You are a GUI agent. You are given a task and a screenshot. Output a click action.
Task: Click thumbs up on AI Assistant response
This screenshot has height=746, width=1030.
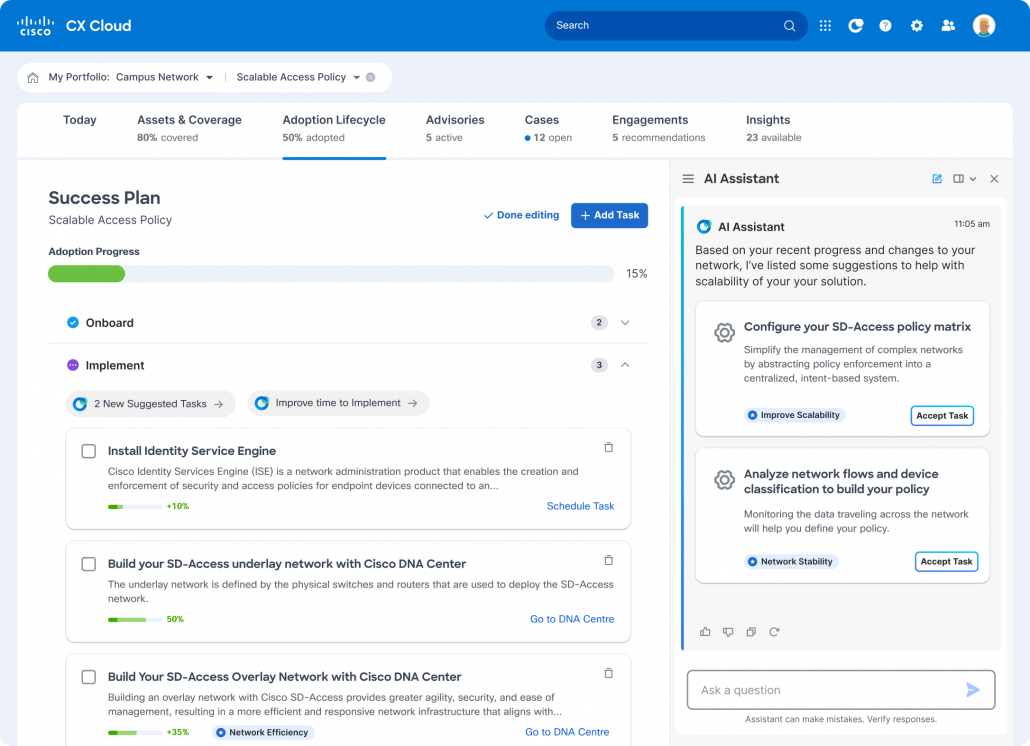tap(705, 632)
